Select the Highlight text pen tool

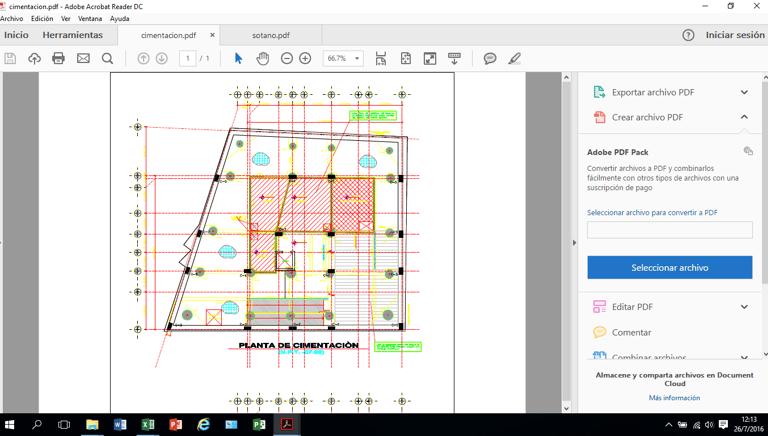point(514,58)
